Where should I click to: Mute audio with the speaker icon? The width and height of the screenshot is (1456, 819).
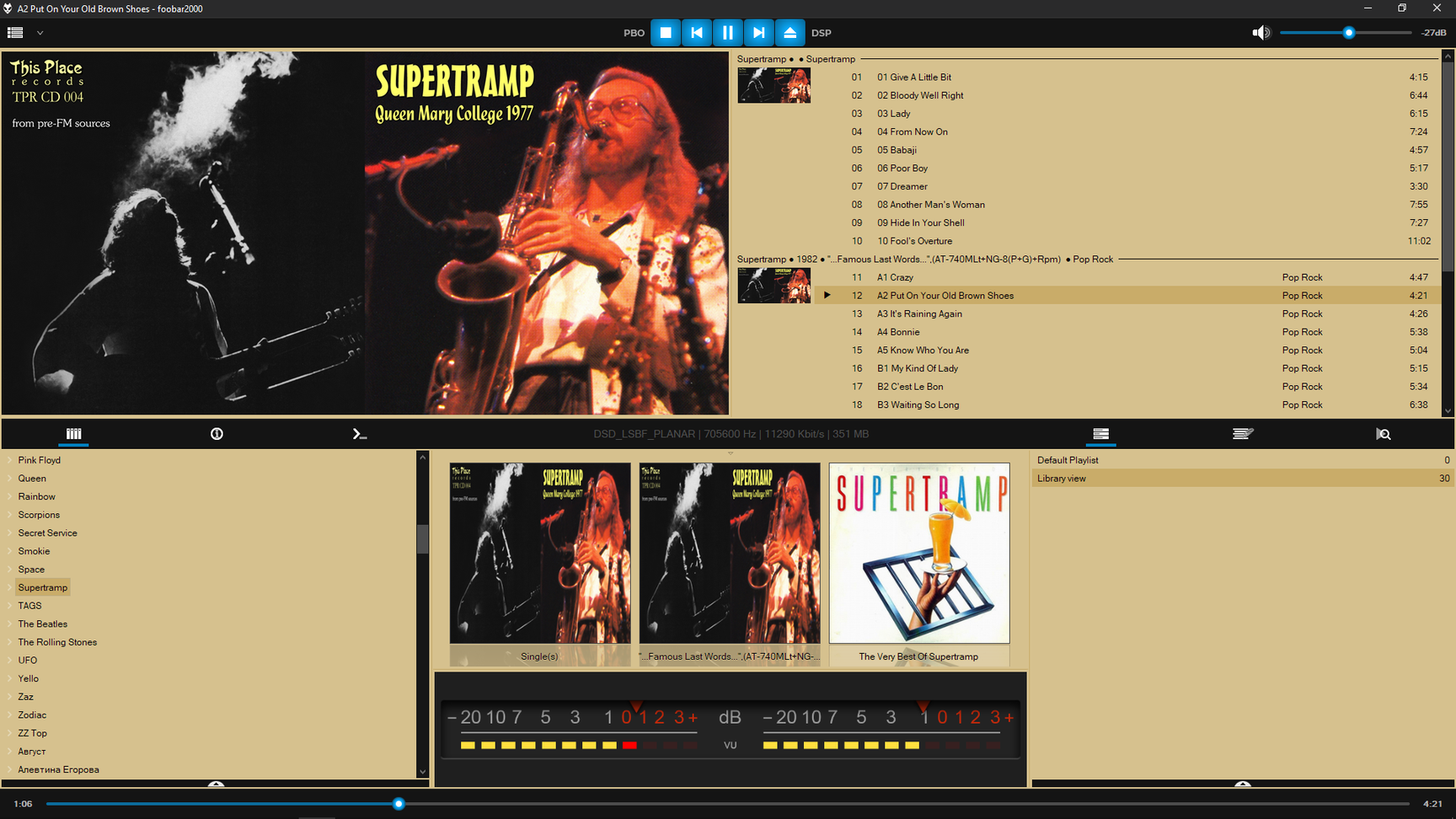(1261, 33)
